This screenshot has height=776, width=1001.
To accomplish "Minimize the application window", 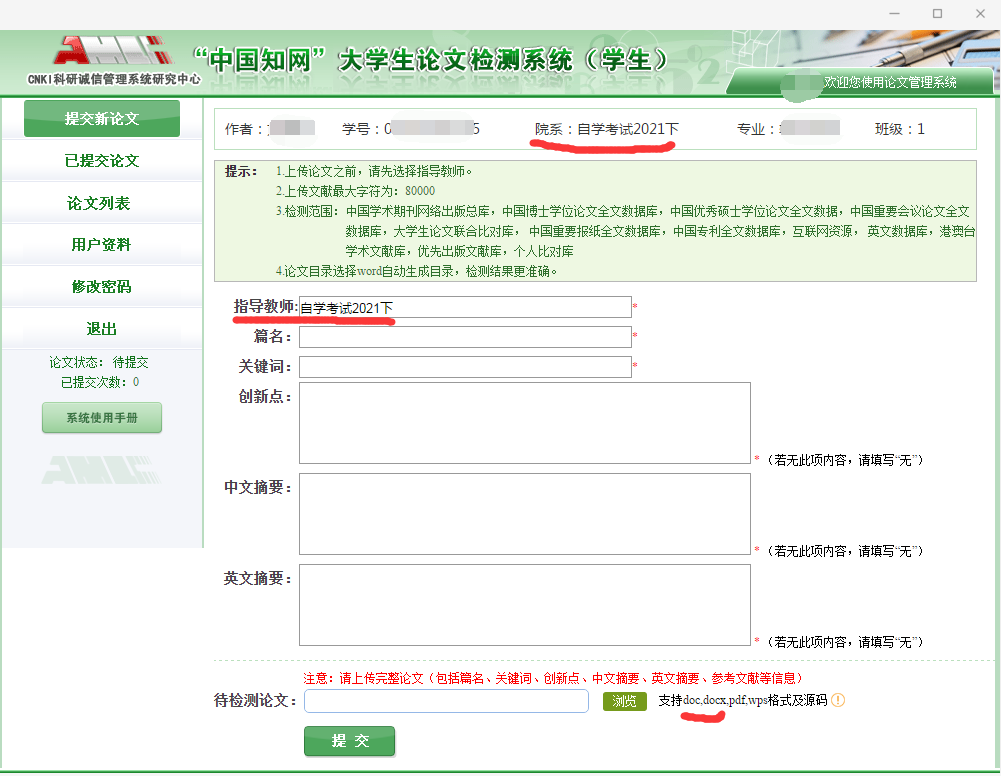I will (x=891, y=14).
